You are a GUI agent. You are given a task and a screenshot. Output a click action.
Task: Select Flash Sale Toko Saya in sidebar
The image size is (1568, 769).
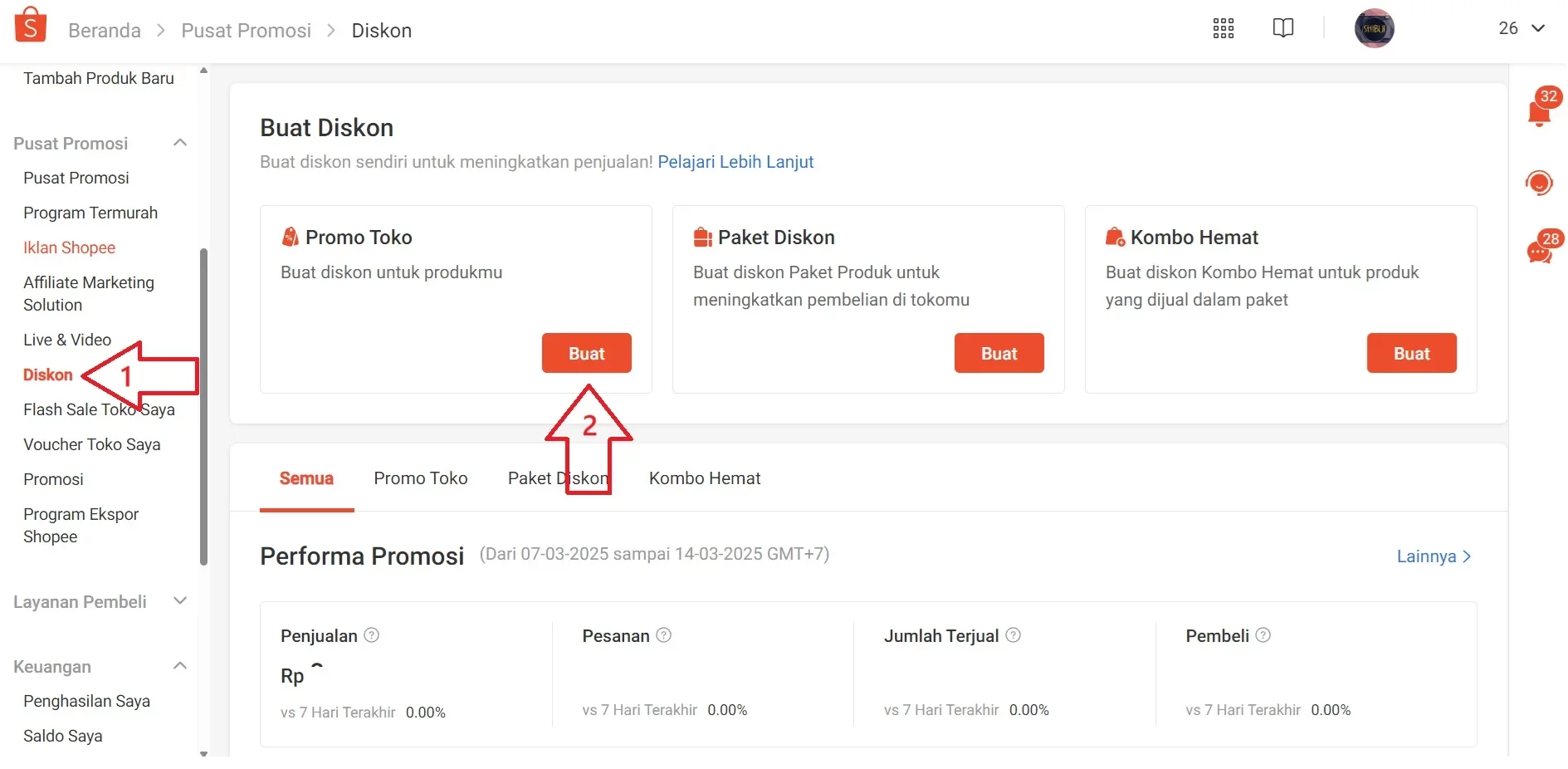coord(100,409)
